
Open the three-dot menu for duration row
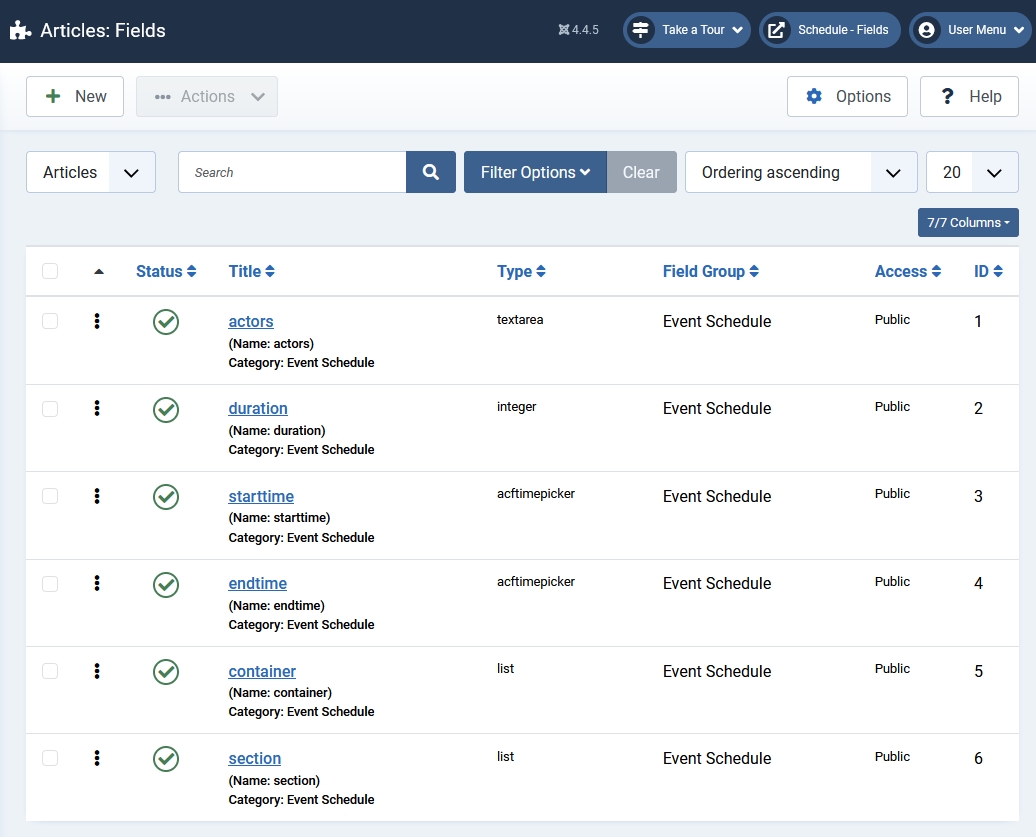[x=97, y=408]
